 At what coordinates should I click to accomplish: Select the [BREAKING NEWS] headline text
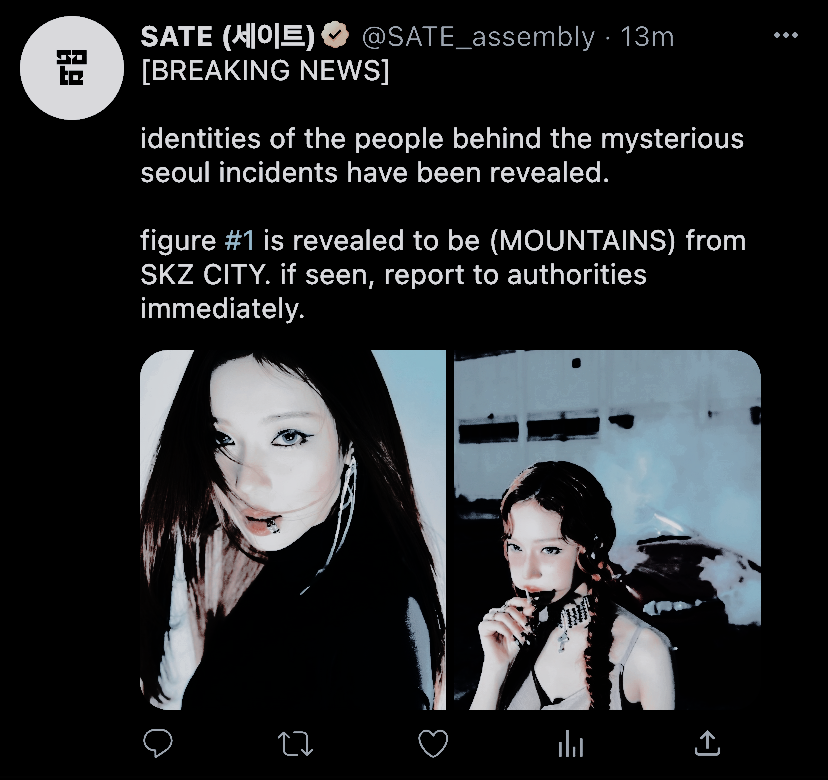tap(265, 70)
